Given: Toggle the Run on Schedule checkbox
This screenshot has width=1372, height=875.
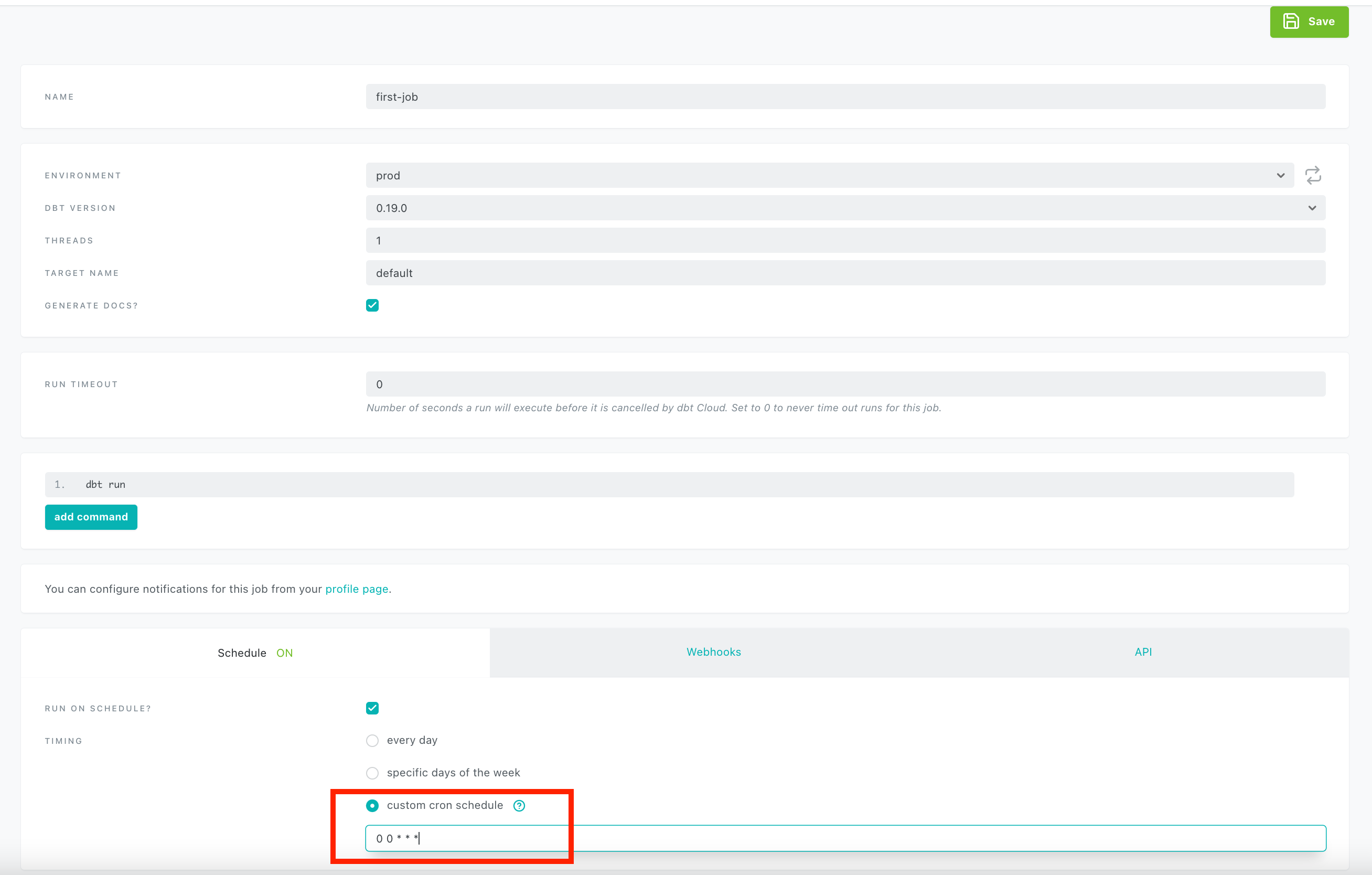Looking at the screenshot, I should (372, 708).
